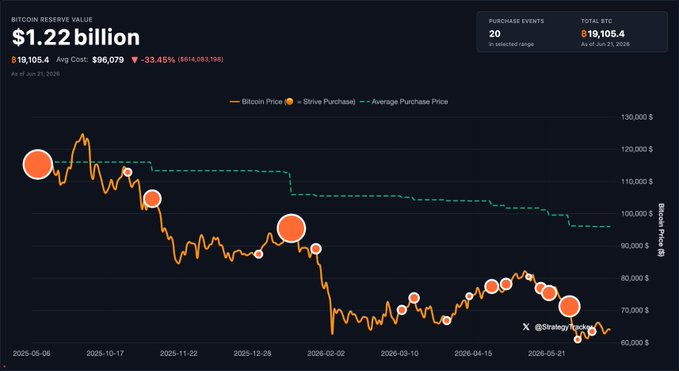Click the 2025-11-22 date label
Viewport: 679px width, 371px height.
[178, 353]
